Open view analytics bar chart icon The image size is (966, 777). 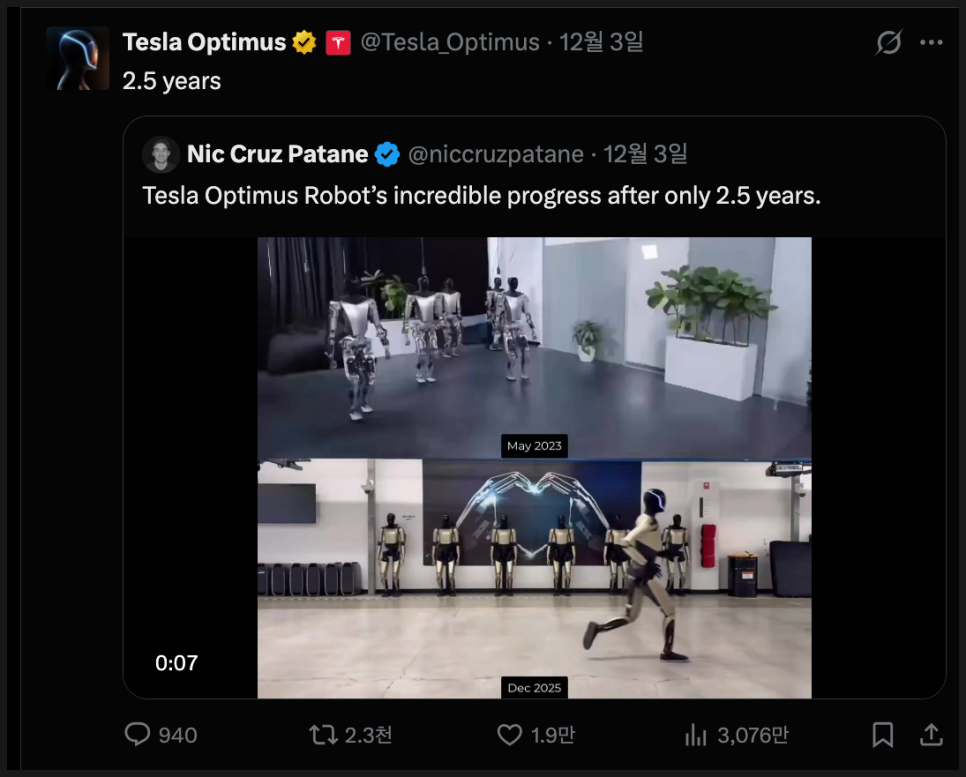point(696,735)
